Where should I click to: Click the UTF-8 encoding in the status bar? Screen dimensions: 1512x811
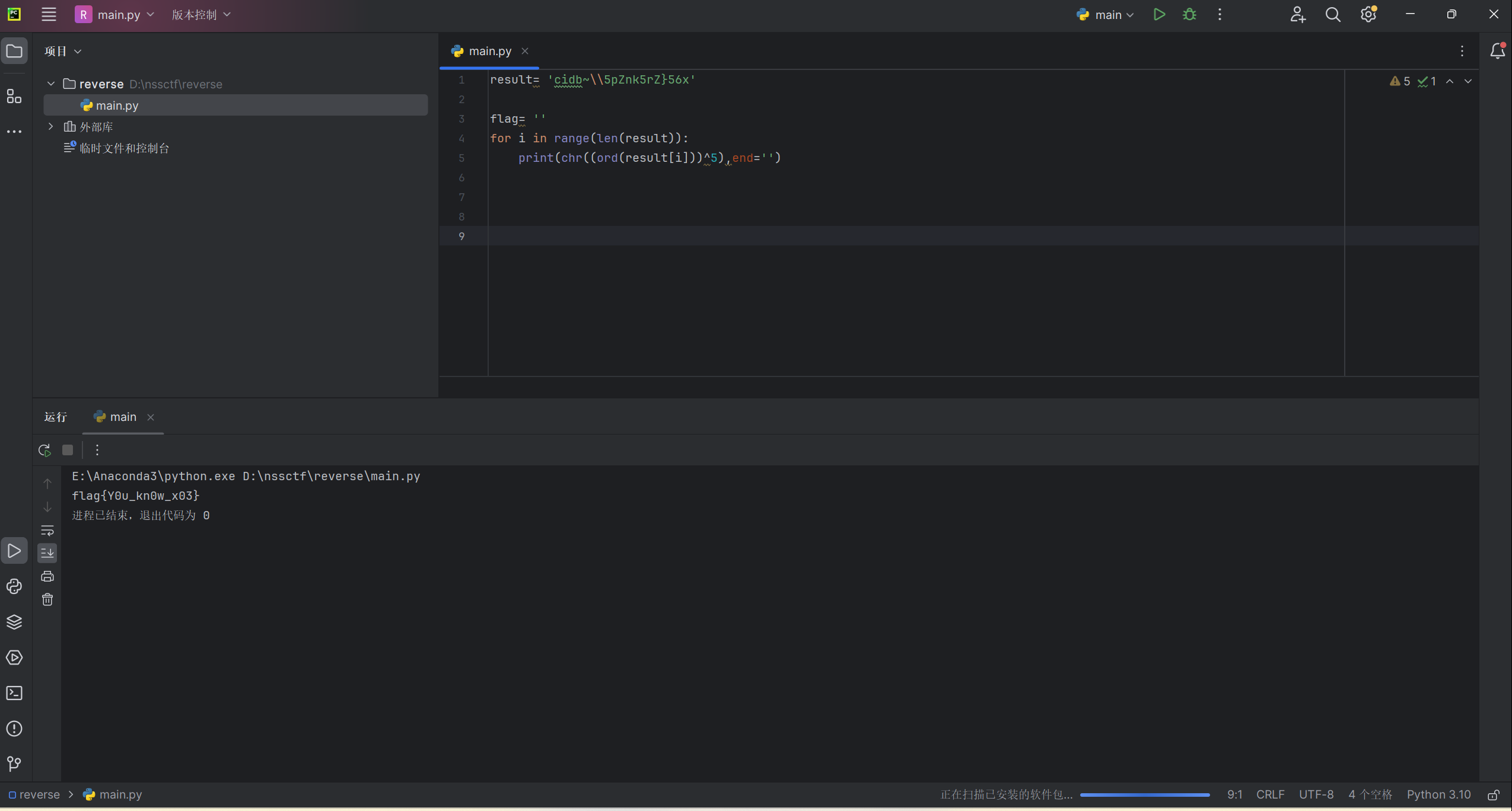1316,794
